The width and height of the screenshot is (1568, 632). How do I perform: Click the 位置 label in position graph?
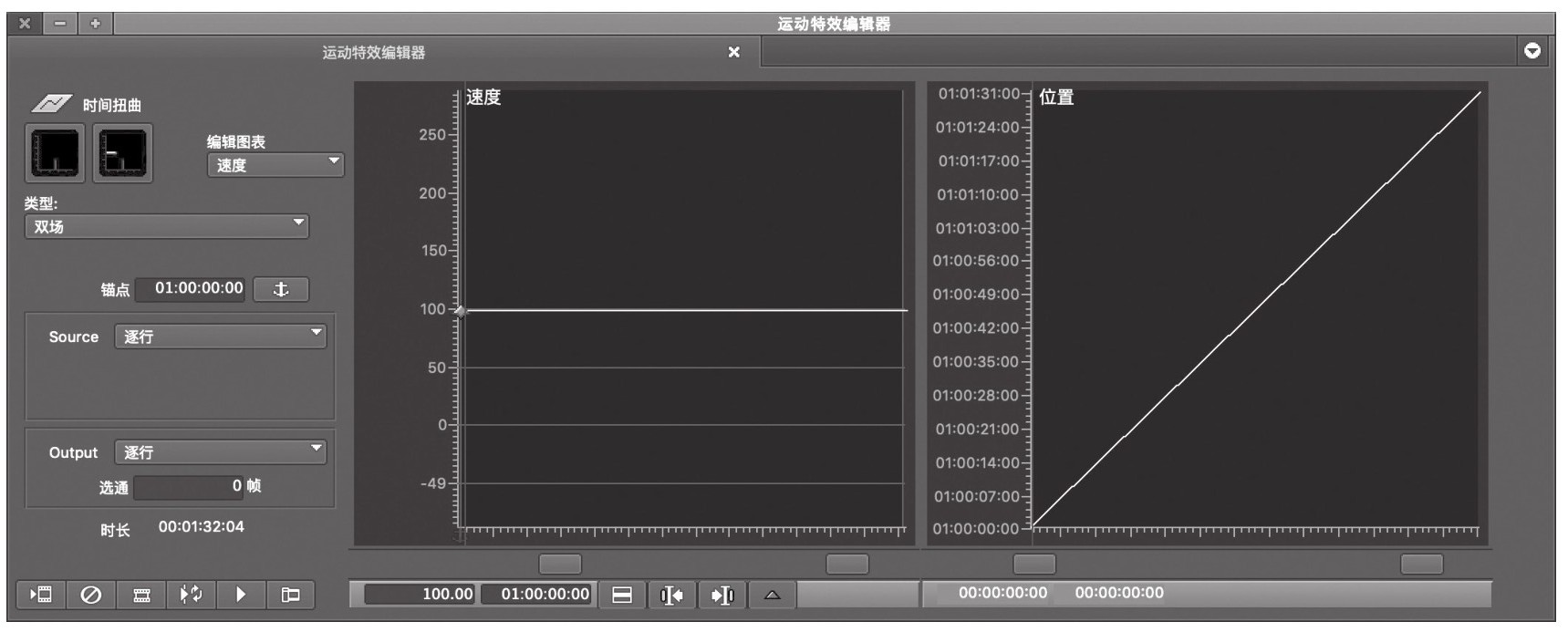[1056, 98]
